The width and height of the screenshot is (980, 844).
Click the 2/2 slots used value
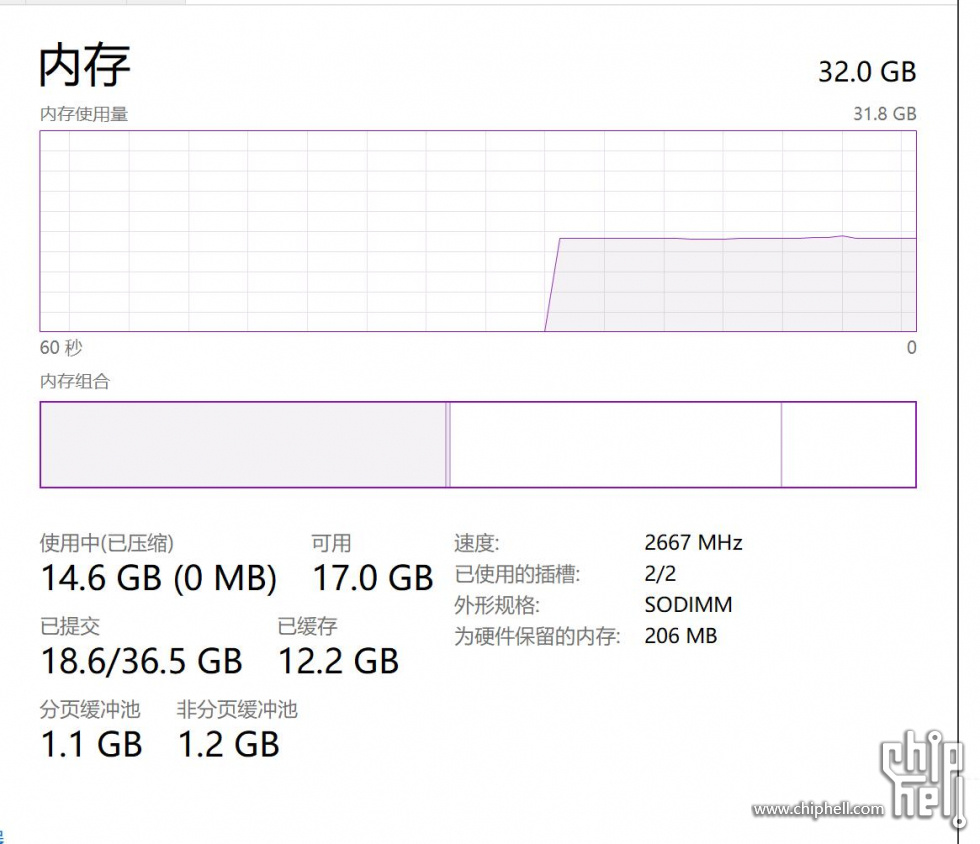(660, 574)
